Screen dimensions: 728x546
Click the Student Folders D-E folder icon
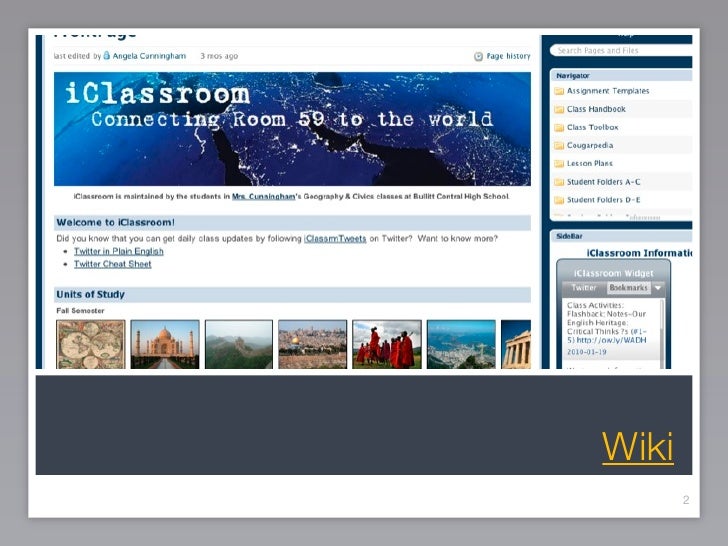tap(559, 200)
